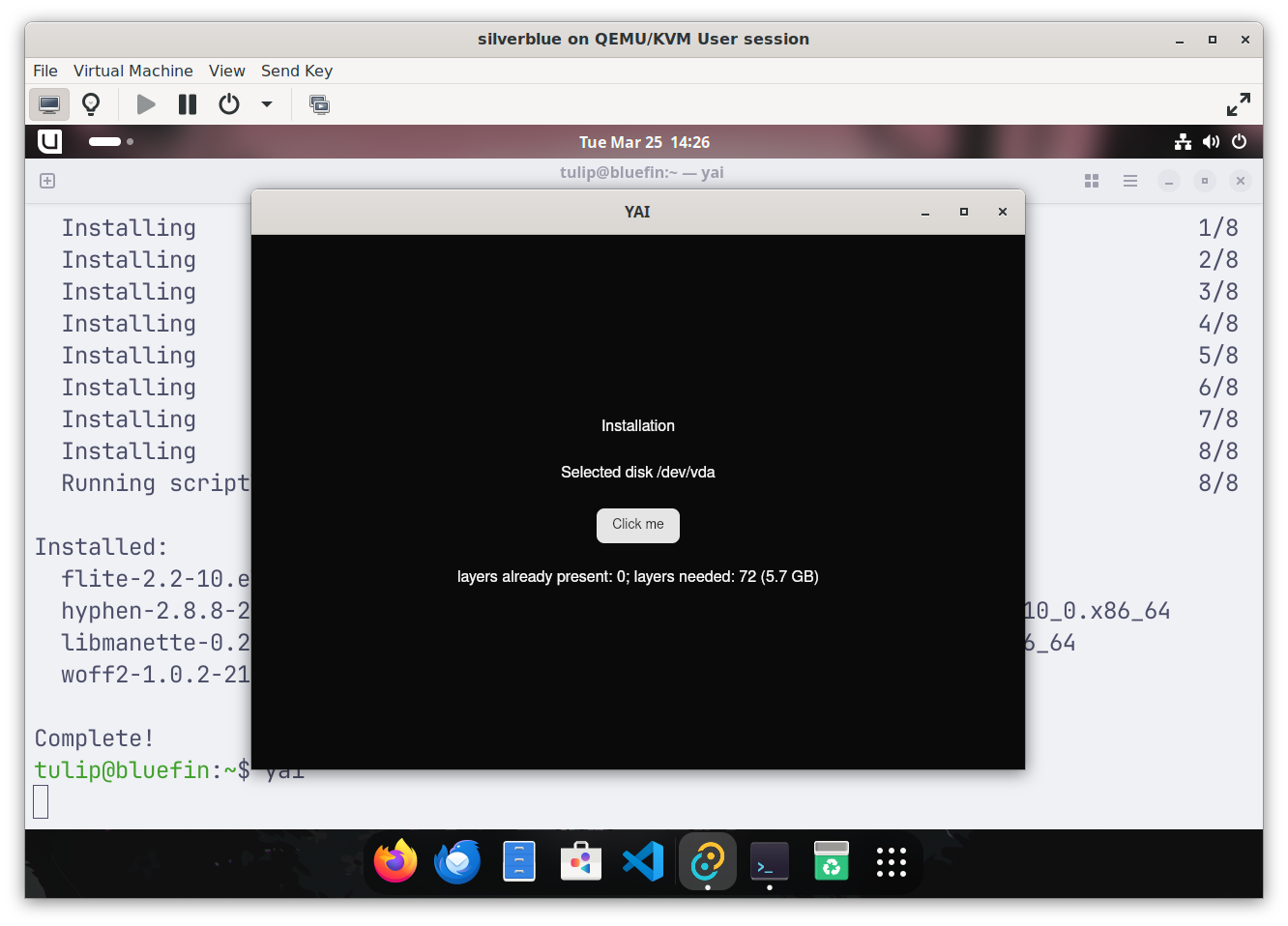Launch Firefox from the dock
The image size is (1288, 926).
point(395,861)
